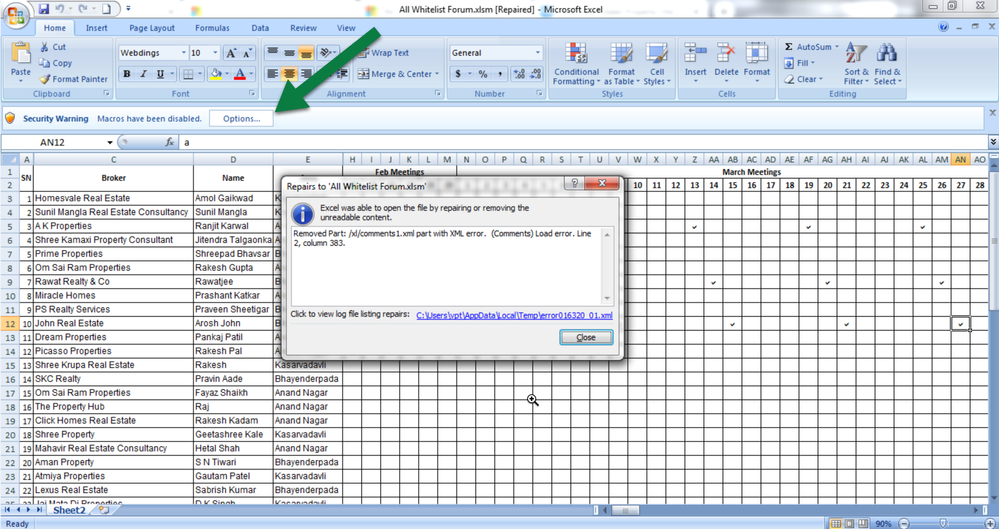Toggle Align Text Right

(x=306, y=74)
